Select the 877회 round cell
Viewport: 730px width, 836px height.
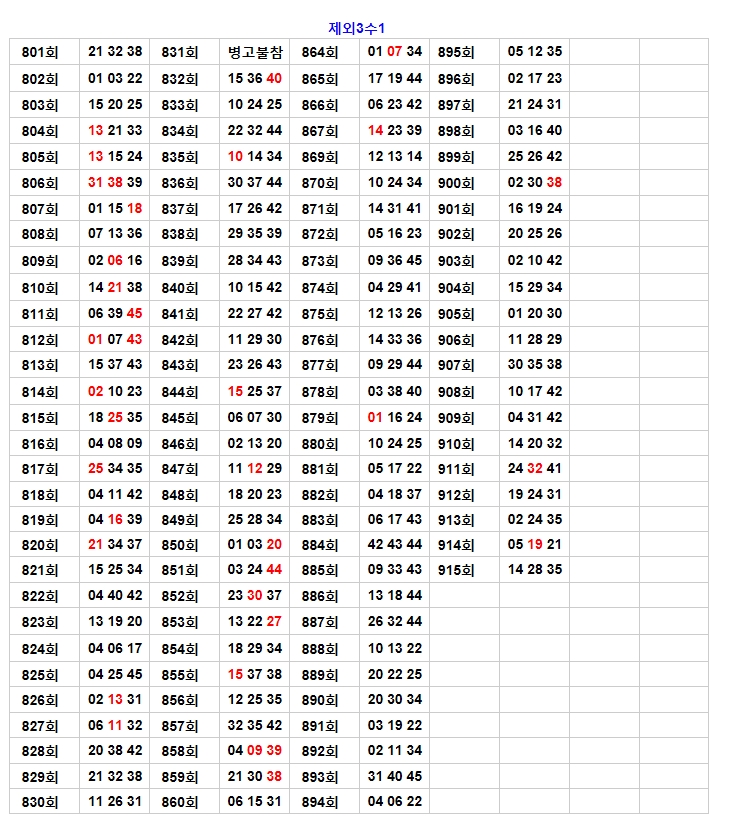320,365
